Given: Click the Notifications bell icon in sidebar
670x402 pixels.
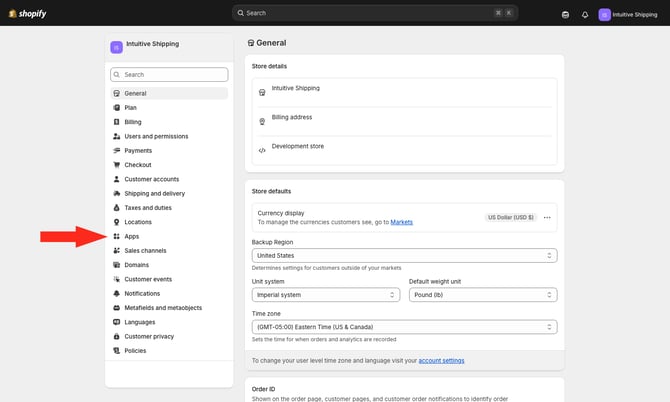Looking at the screenshot, I should click(116, 293).
